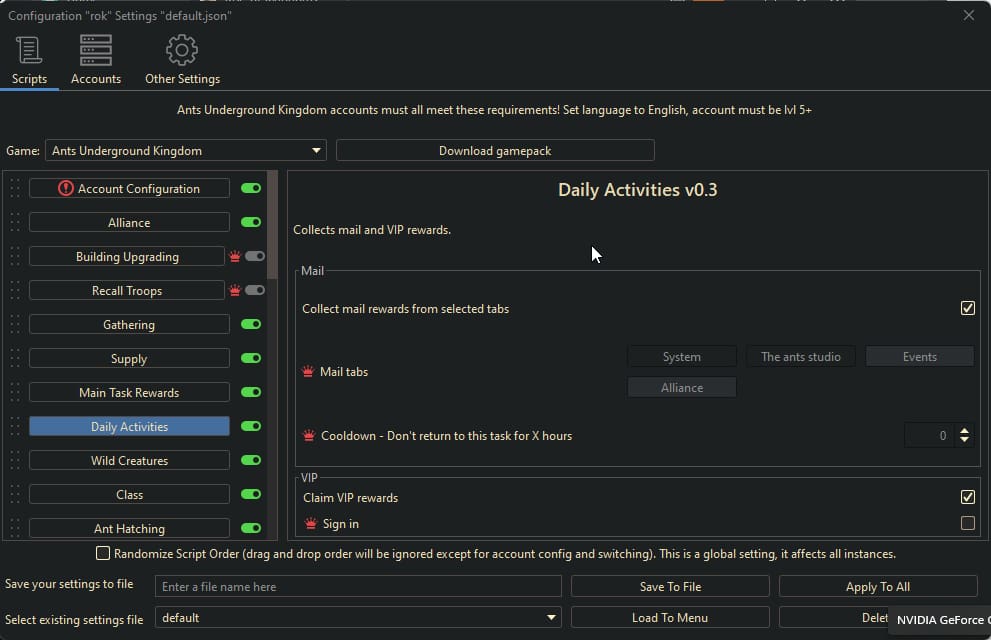Open the Scripts tab icon

coord(29,50)
